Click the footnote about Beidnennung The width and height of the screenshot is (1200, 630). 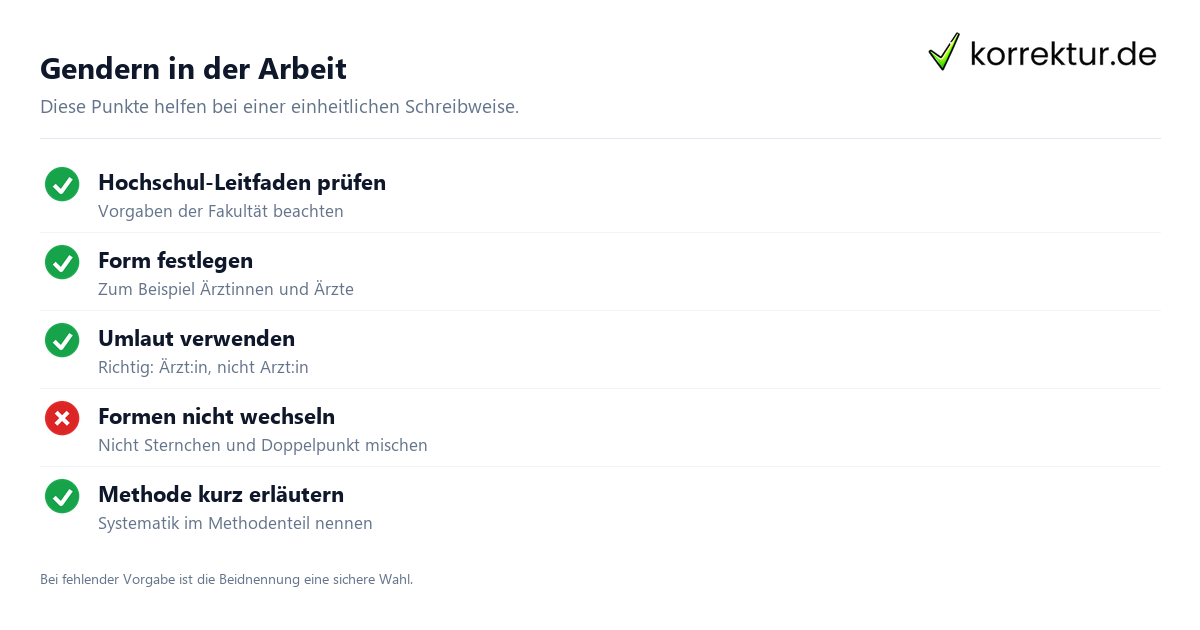[x=226, y=580]
